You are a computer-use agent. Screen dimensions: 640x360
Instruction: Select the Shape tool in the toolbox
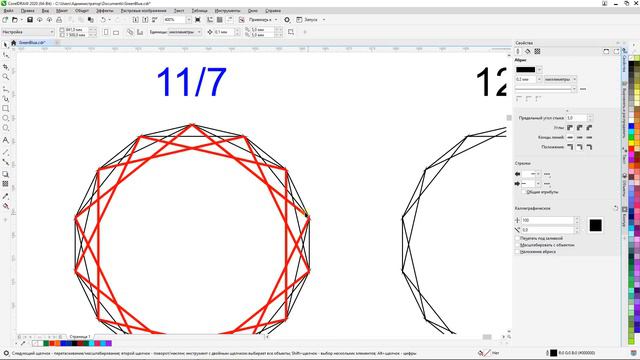[x=5, y=55]
